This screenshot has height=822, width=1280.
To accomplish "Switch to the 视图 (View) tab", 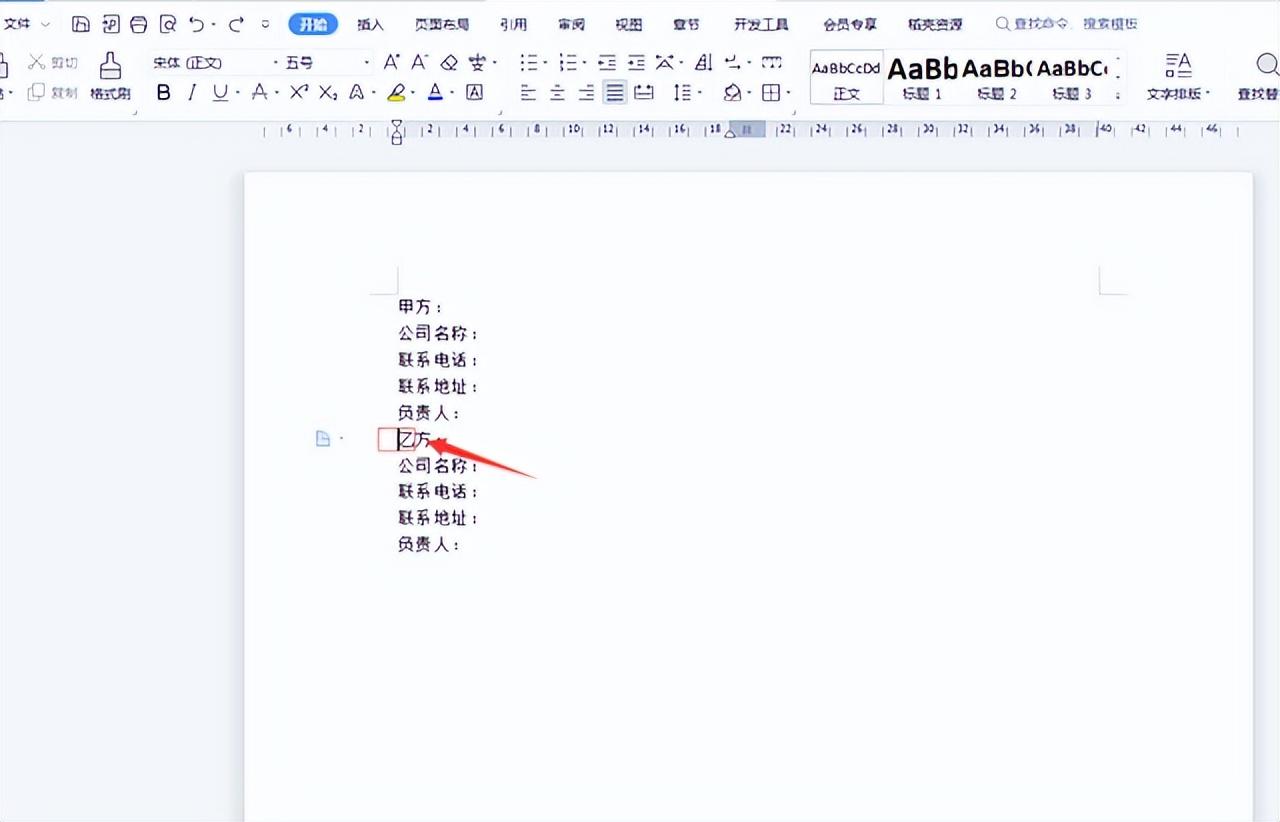I will [629, 24].
